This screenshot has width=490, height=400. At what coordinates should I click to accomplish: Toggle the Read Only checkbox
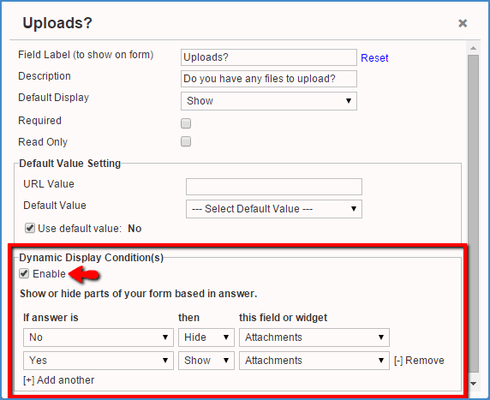[x=186, y=142]
